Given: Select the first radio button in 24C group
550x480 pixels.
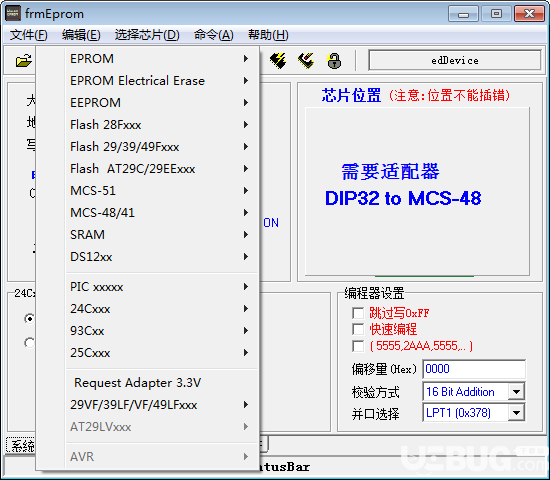Looking at the screenshot, I should pos(29,319).
